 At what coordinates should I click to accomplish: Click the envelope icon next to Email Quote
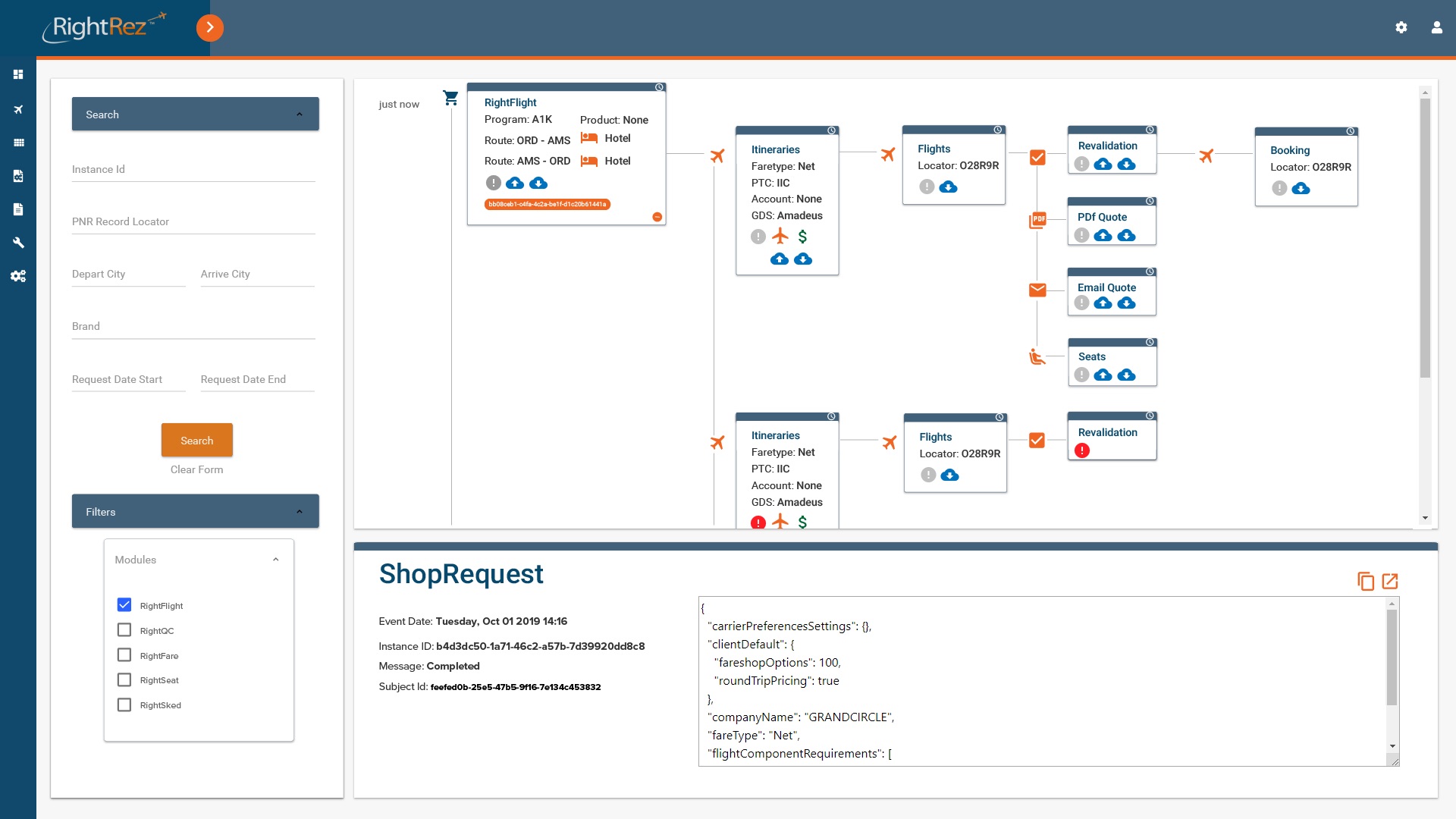[1037, 290]
